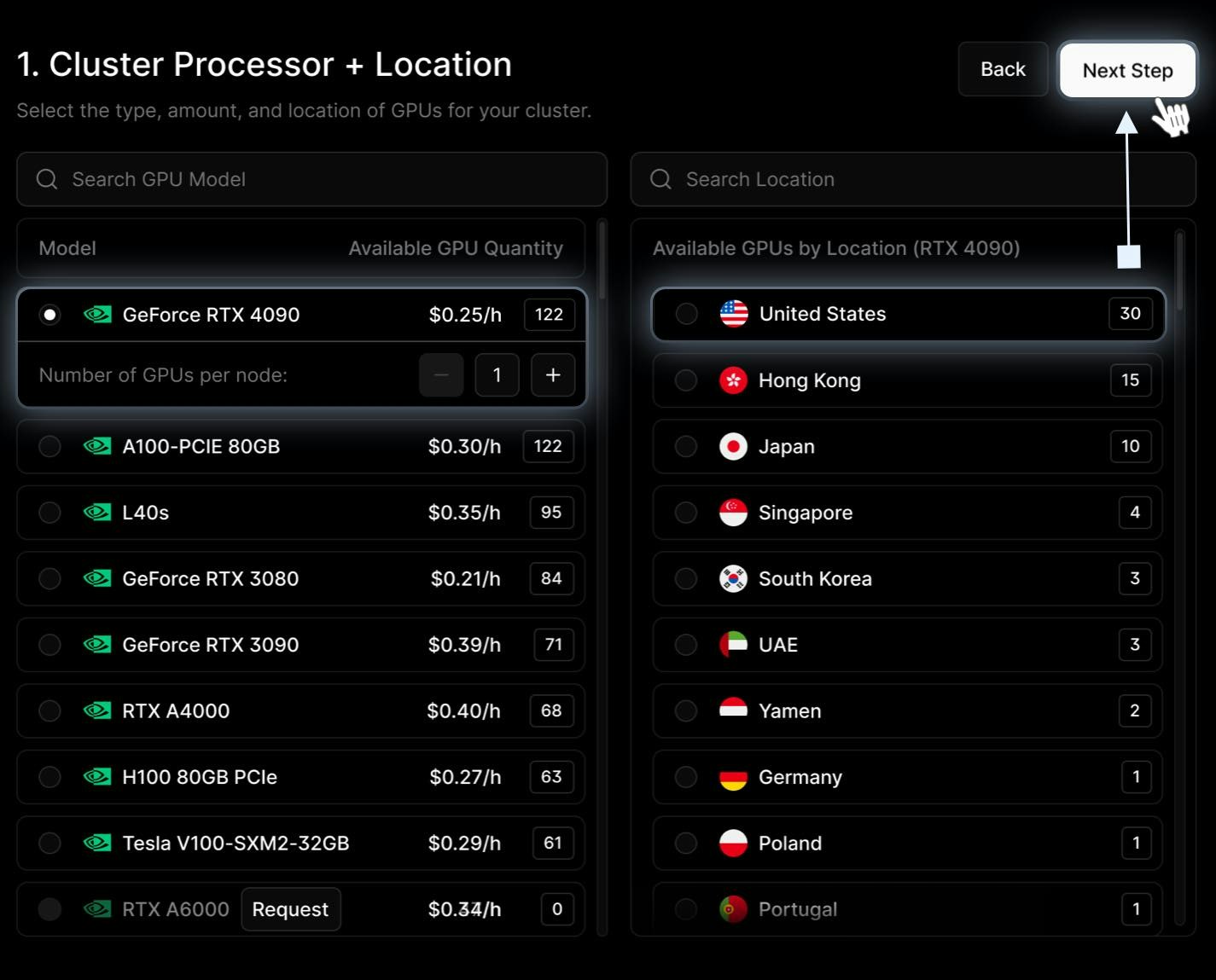Choose the Singapore location radio button

tap(686, 513)
